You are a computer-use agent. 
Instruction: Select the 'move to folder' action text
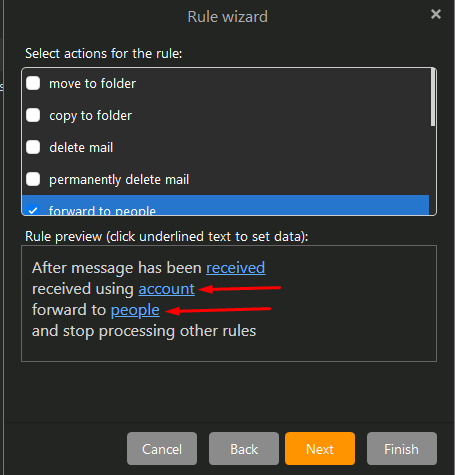pyautogui.click(x=92, y=84)
